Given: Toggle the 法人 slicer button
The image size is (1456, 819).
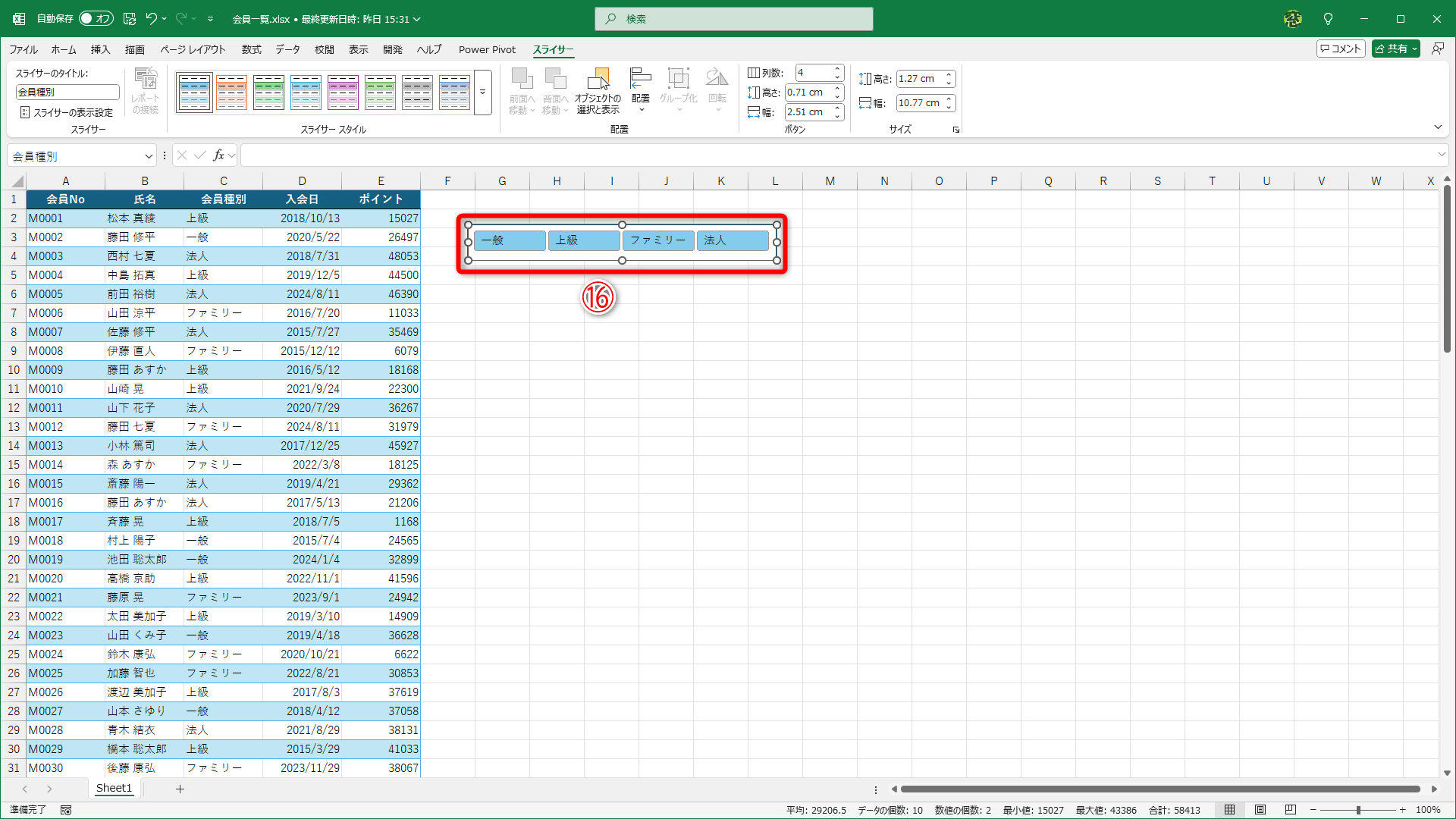Looking at the screenshot, I should tap(732, 240).
